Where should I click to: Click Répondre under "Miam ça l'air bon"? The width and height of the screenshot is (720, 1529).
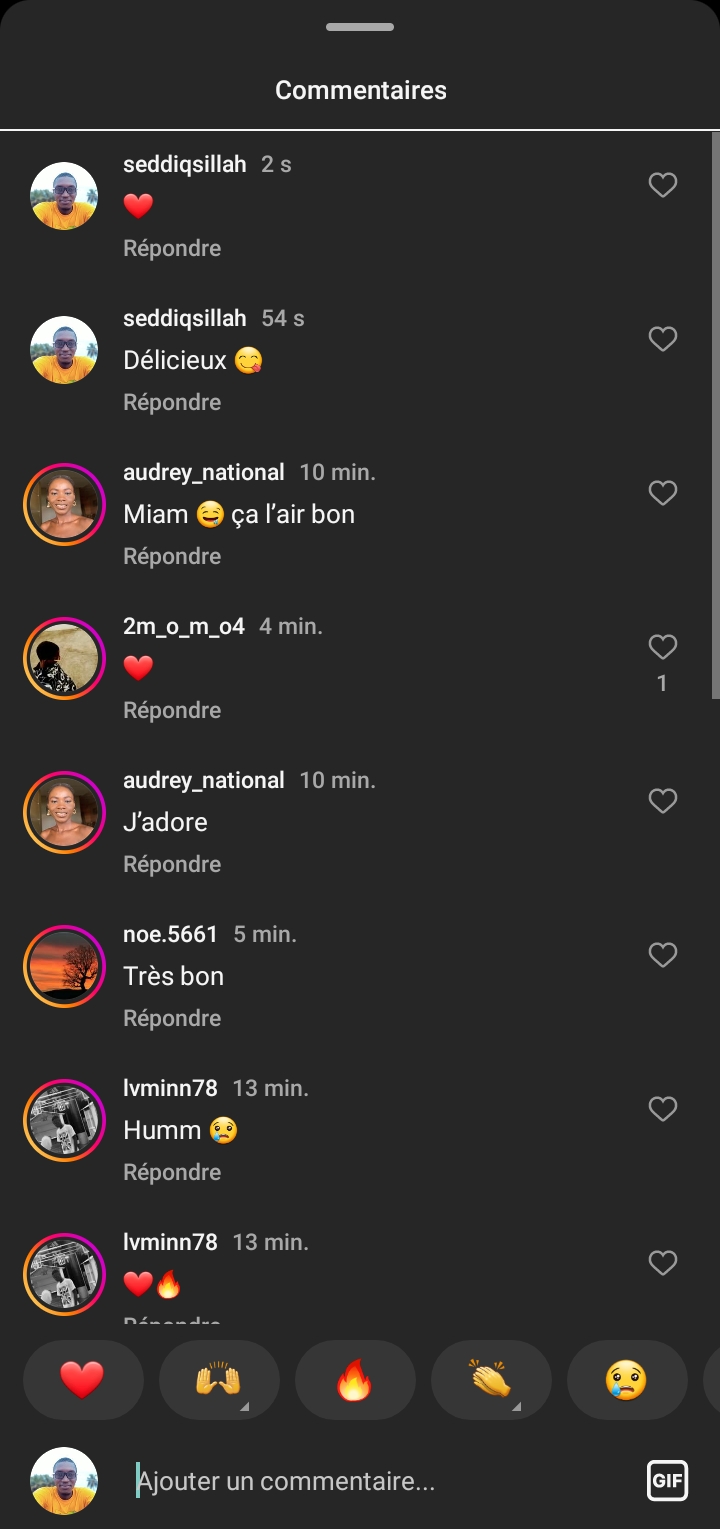click(172, 556)
